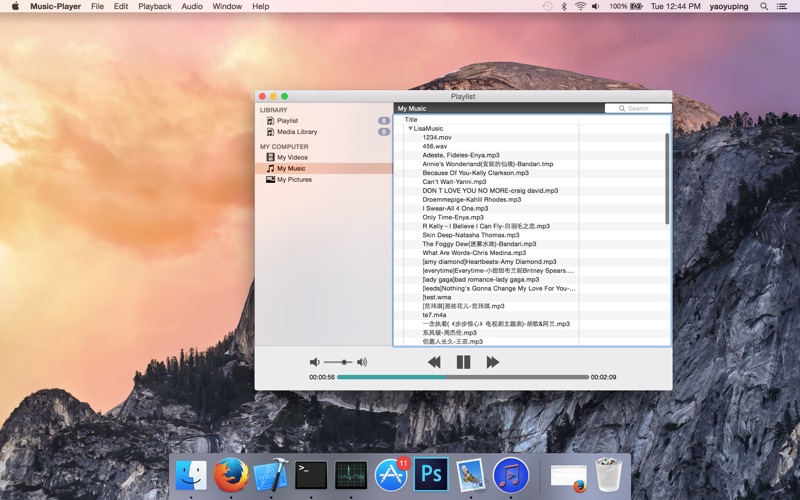The image size is (800, 500).
Task: Select Playlist in the Library section
Action: [287, 121]
